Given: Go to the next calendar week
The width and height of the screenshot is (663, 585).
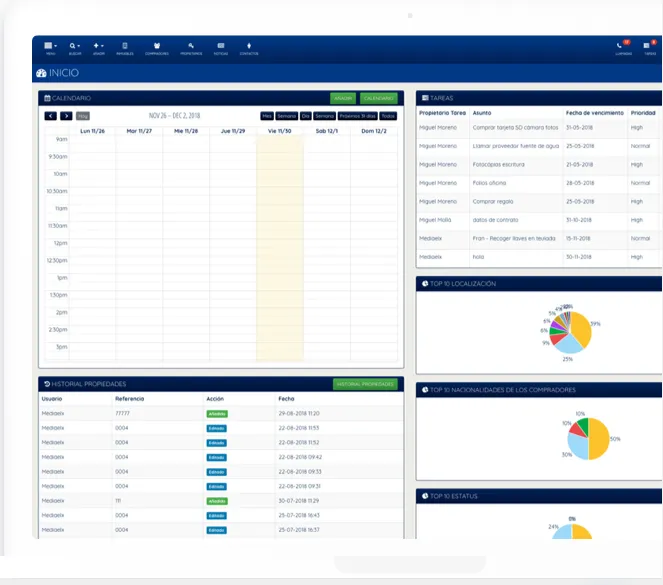Looking at the screenshot, I should (66, 116).
